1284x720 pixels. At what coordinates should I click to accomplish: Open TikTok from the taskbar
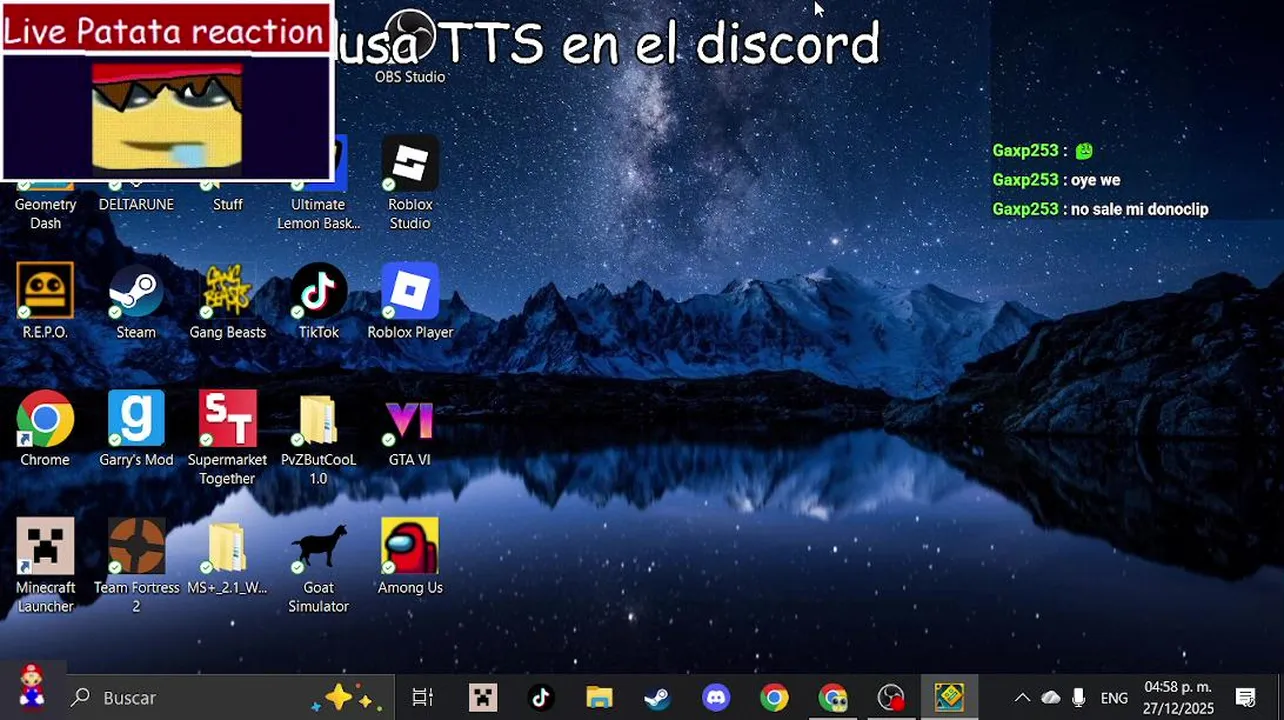coord(541,698)
